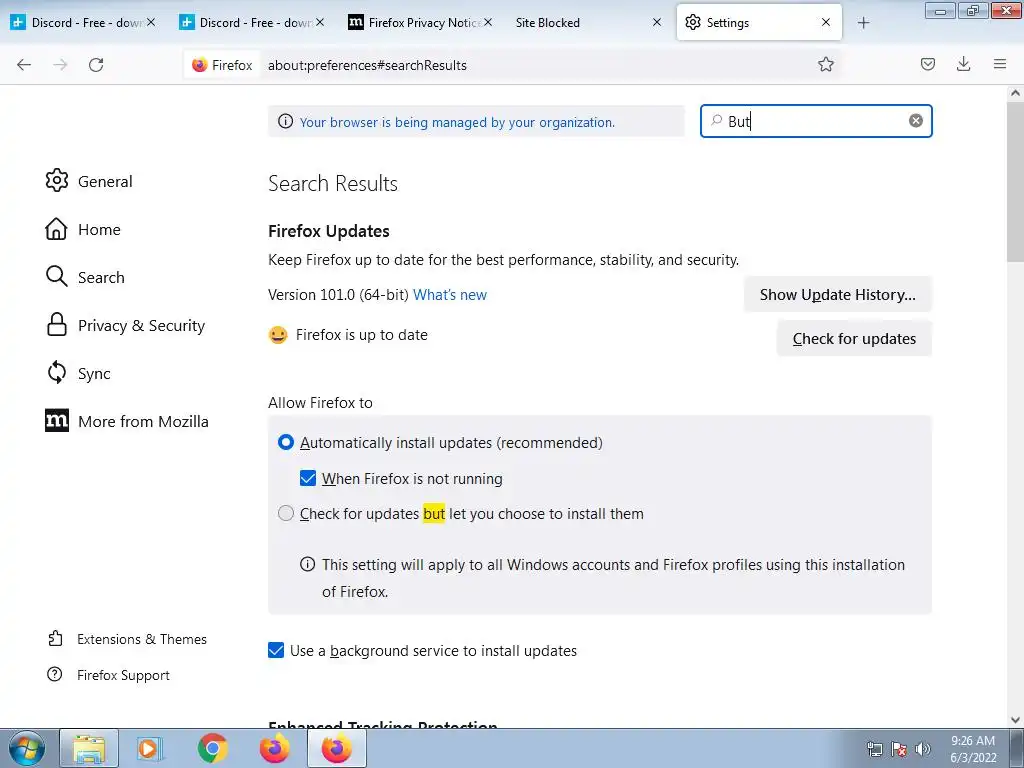Open Windows Explorer from the taskbar
Viewport: 1024px width, 768px height.
point(89,749)
